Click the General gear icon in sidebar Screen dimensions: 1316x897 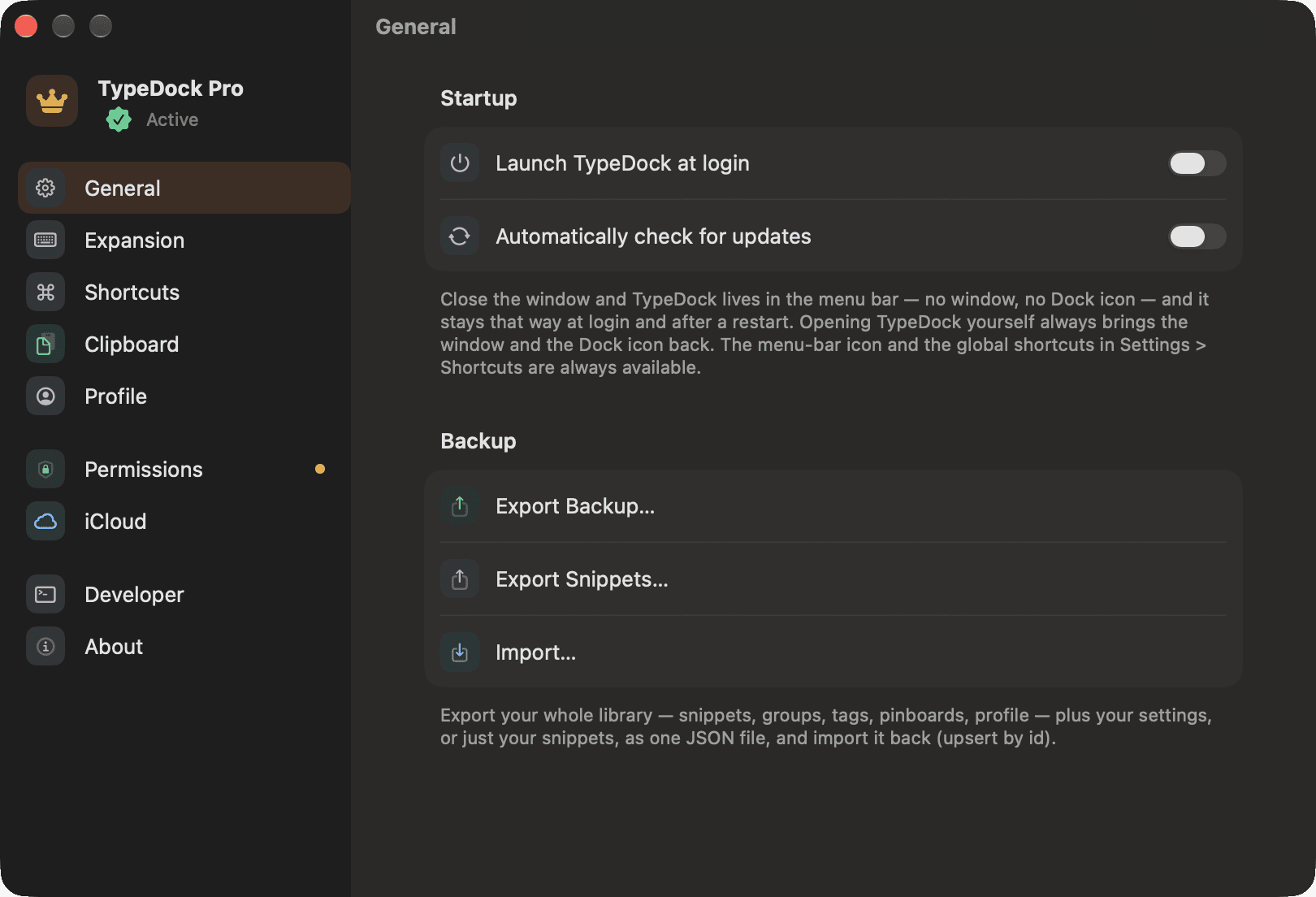(45, 188)
